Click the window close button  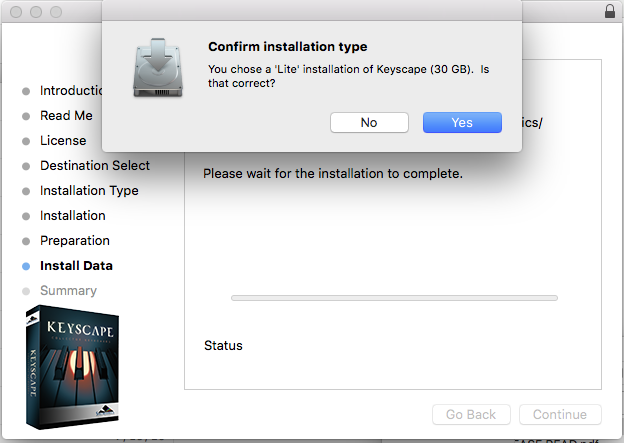16,12
